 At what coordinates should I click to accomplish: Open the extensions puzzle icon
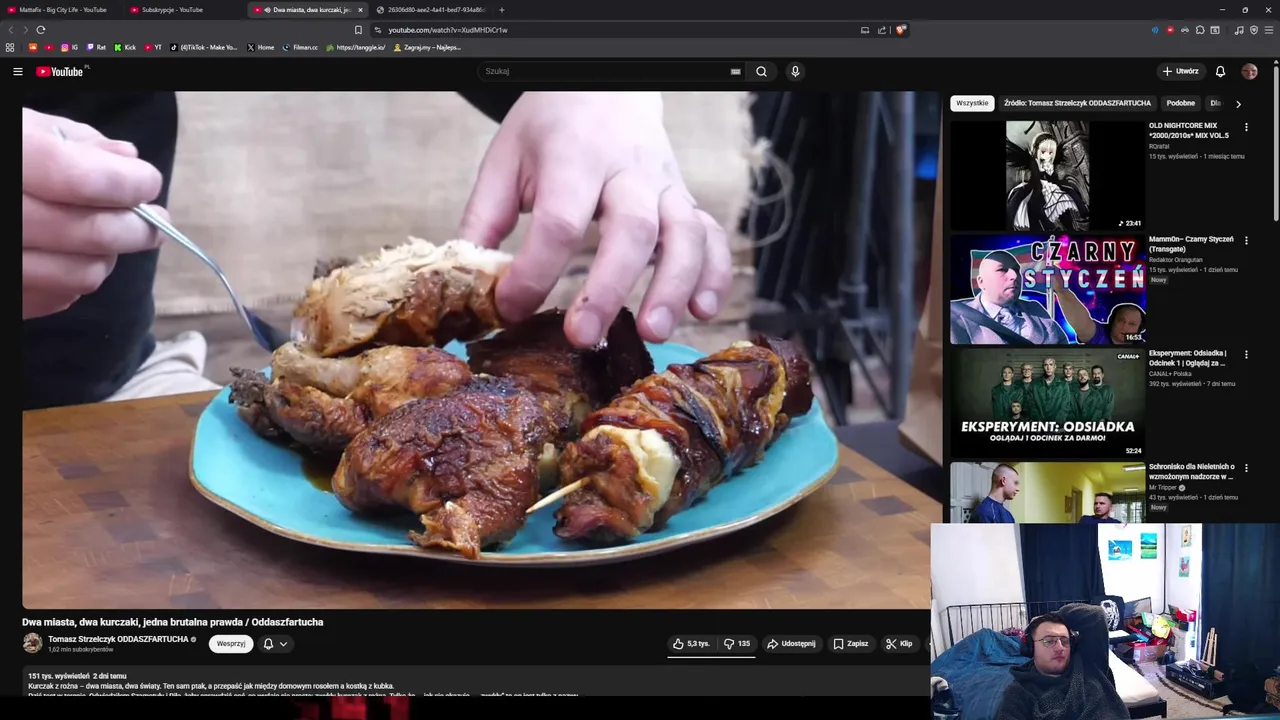pos(1200,30)
